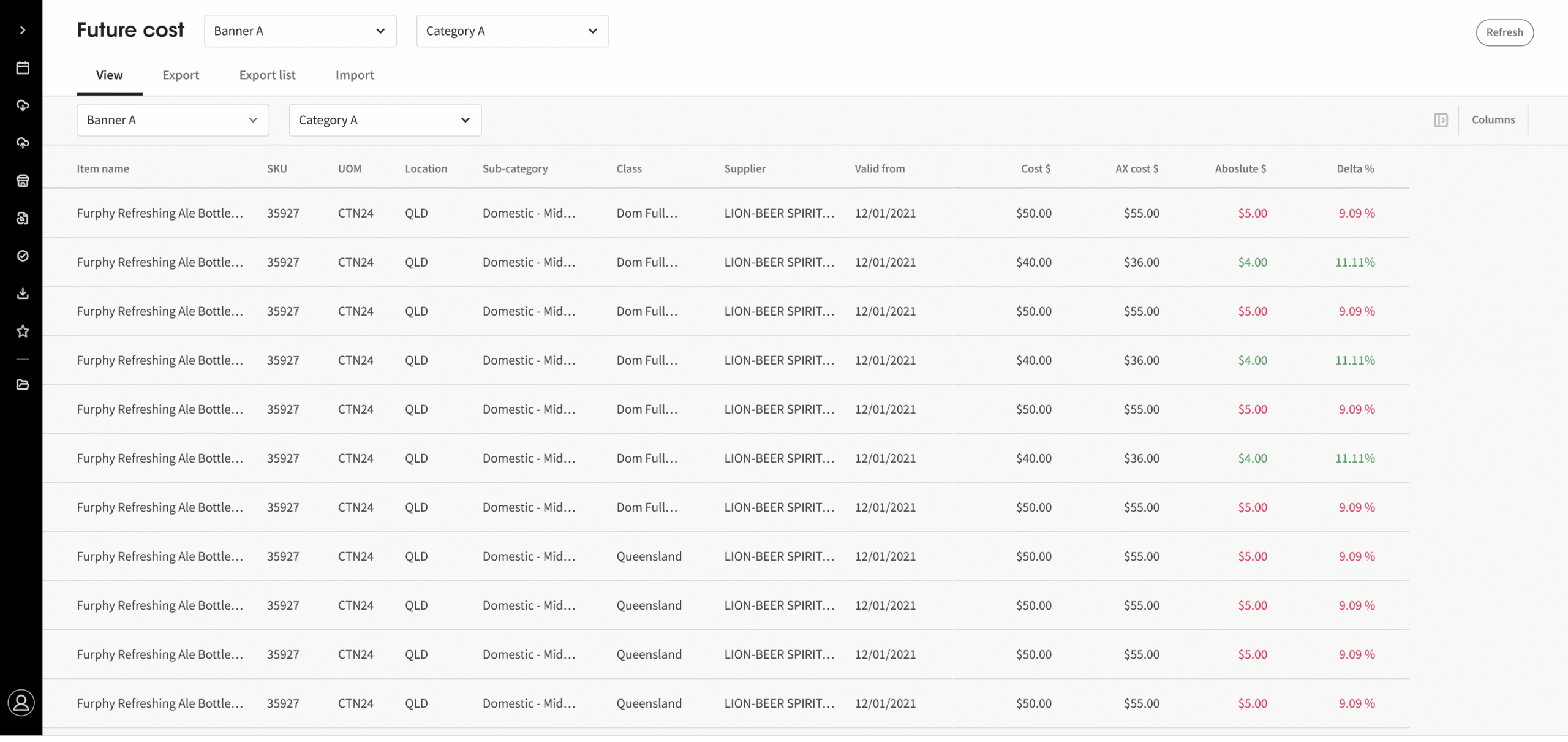Open the folder icon in the sidebar
The width and height of the screenshot is (1568, 742).
pos(23,385)
